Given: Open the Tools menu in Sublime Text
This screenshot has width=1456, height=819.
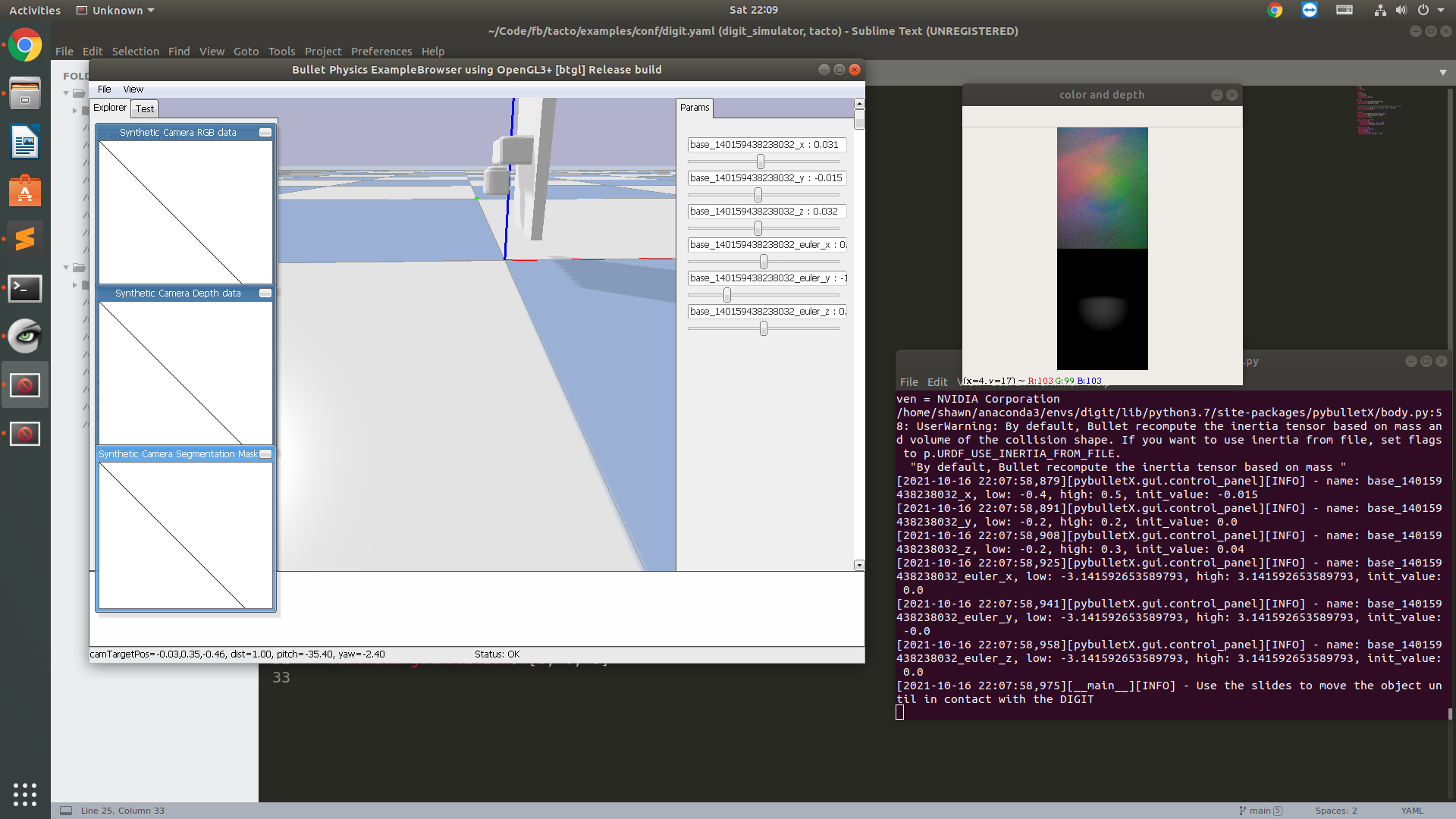Looking at the screenshot, I should pos(281,51).
